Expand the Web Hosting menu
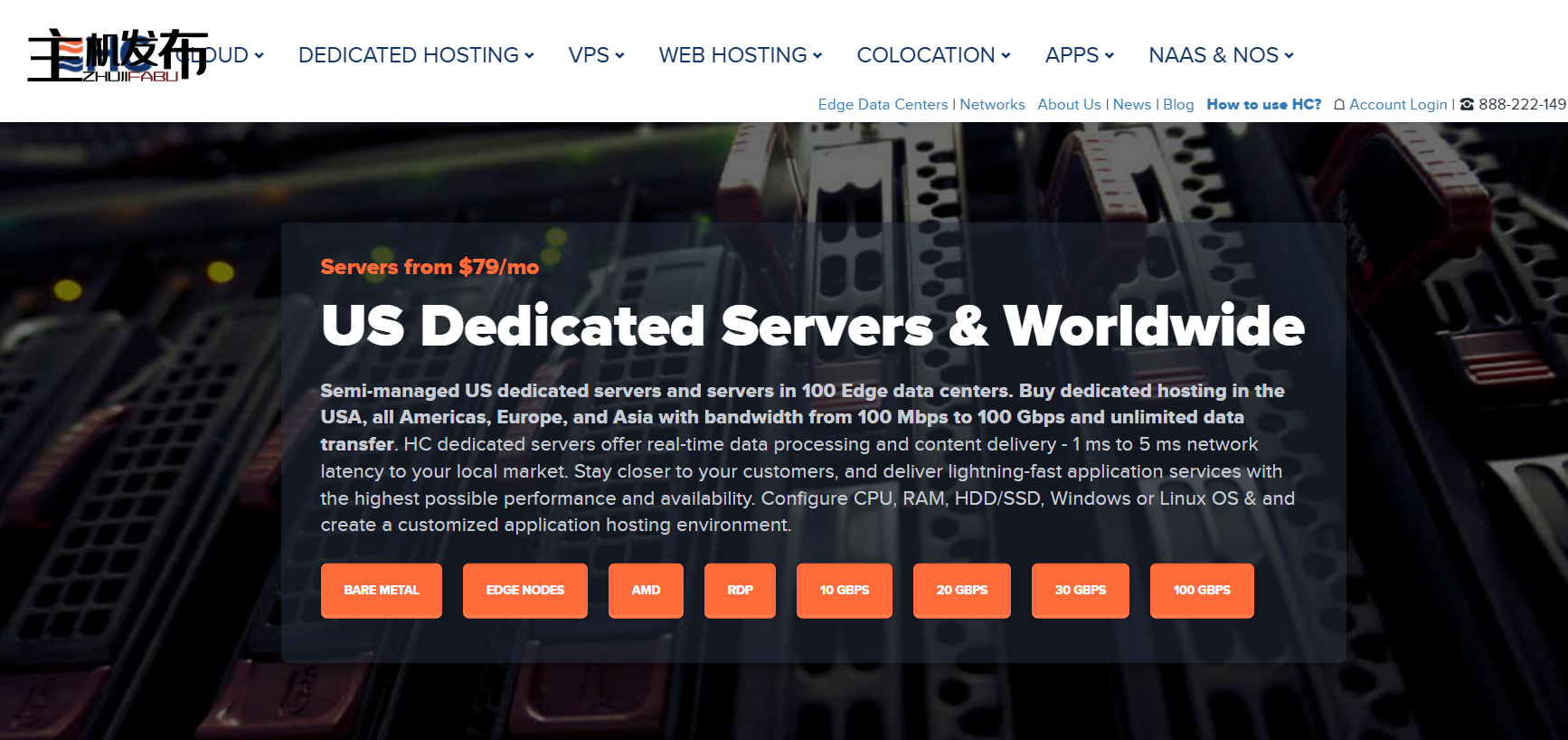 pos(740,55)
